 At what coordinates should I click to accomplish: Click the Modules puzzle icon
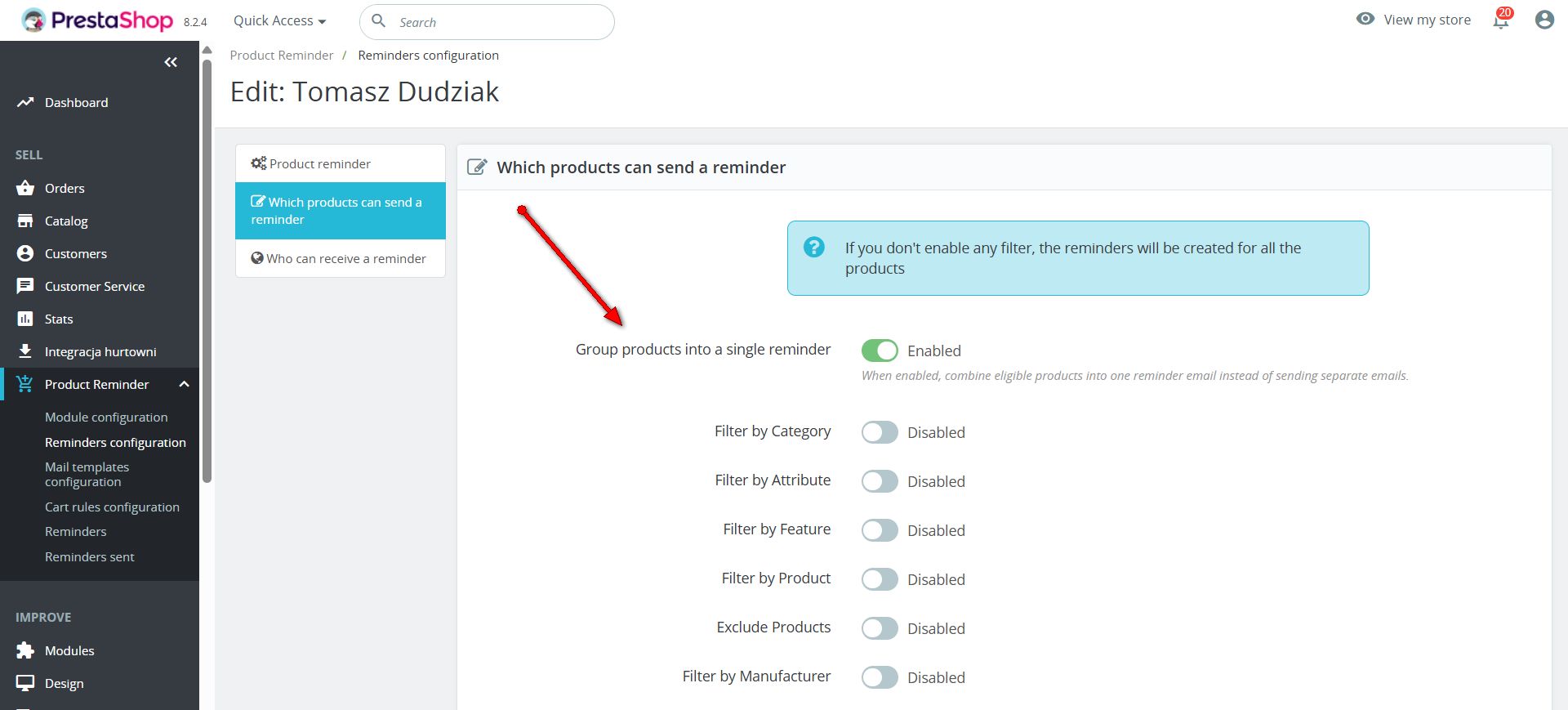[x=25, y=650]
